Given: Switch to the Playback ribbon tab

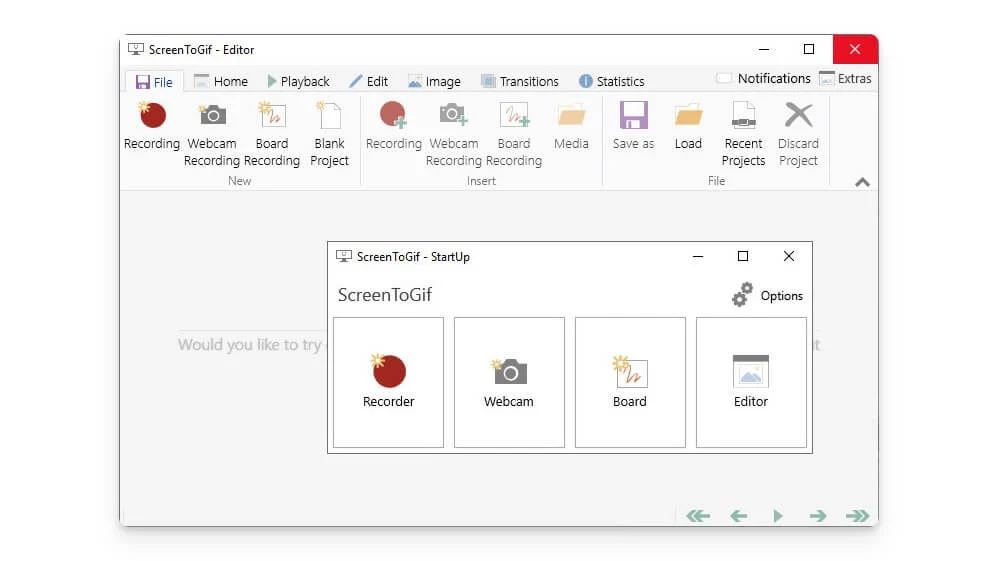Looking at the screenshot, I should [x=299, y=82].
